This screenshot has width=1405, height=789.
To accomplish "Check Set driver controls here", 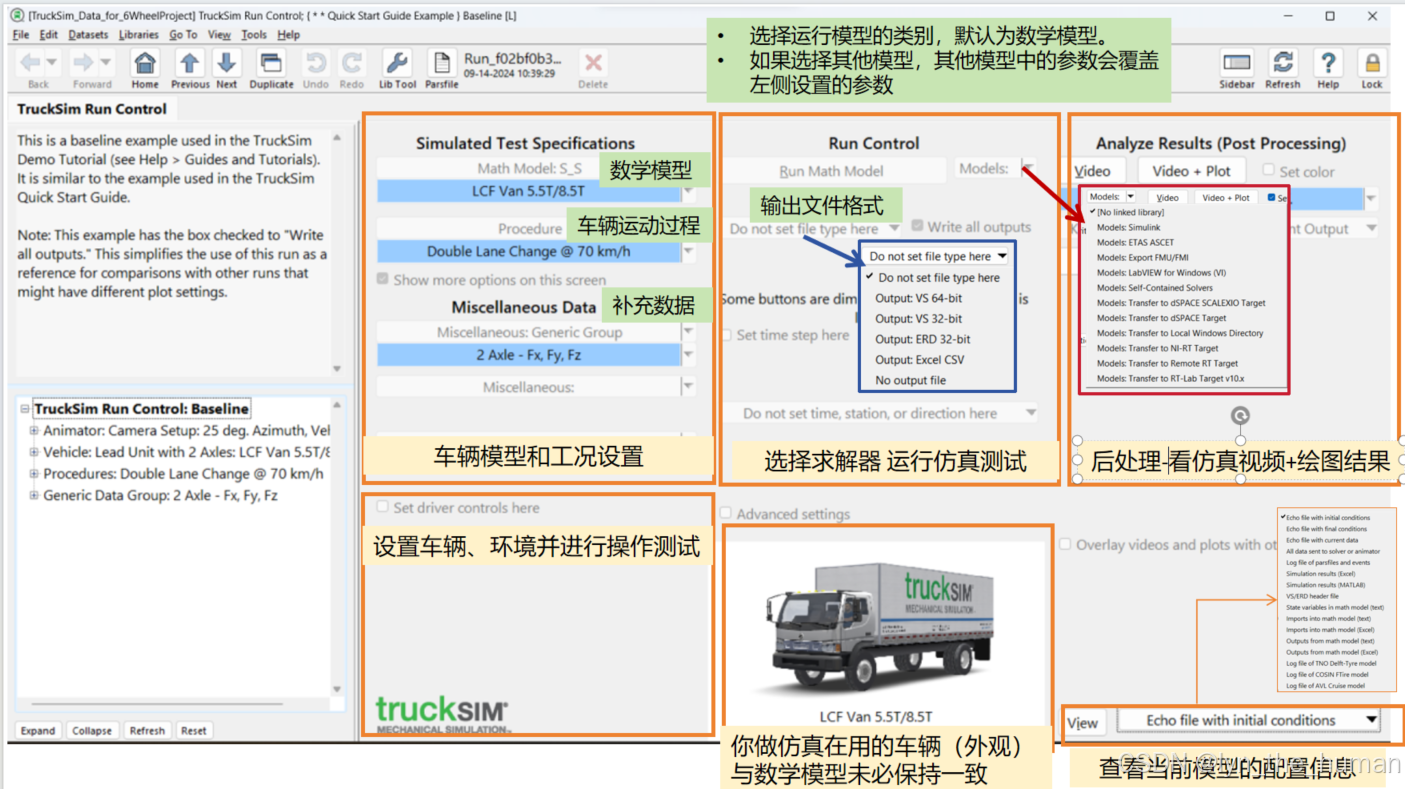I will (382, 507).
